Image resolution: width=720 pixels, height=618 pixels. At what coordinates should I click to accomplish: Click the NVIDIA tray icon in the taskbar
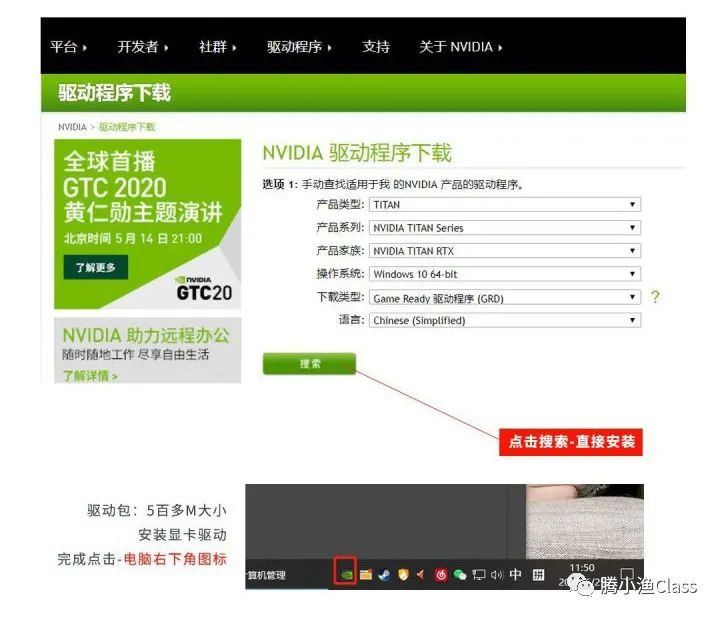tap(347, 574)
